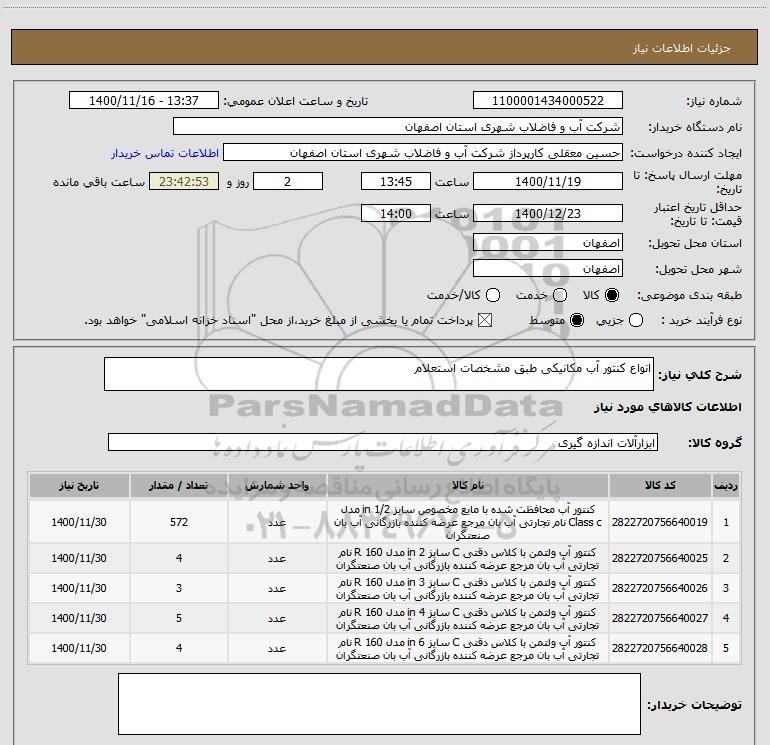
Task: Click the quantity cell 5 in row 4
Action: pyautogui.click(x=179, y=618)
